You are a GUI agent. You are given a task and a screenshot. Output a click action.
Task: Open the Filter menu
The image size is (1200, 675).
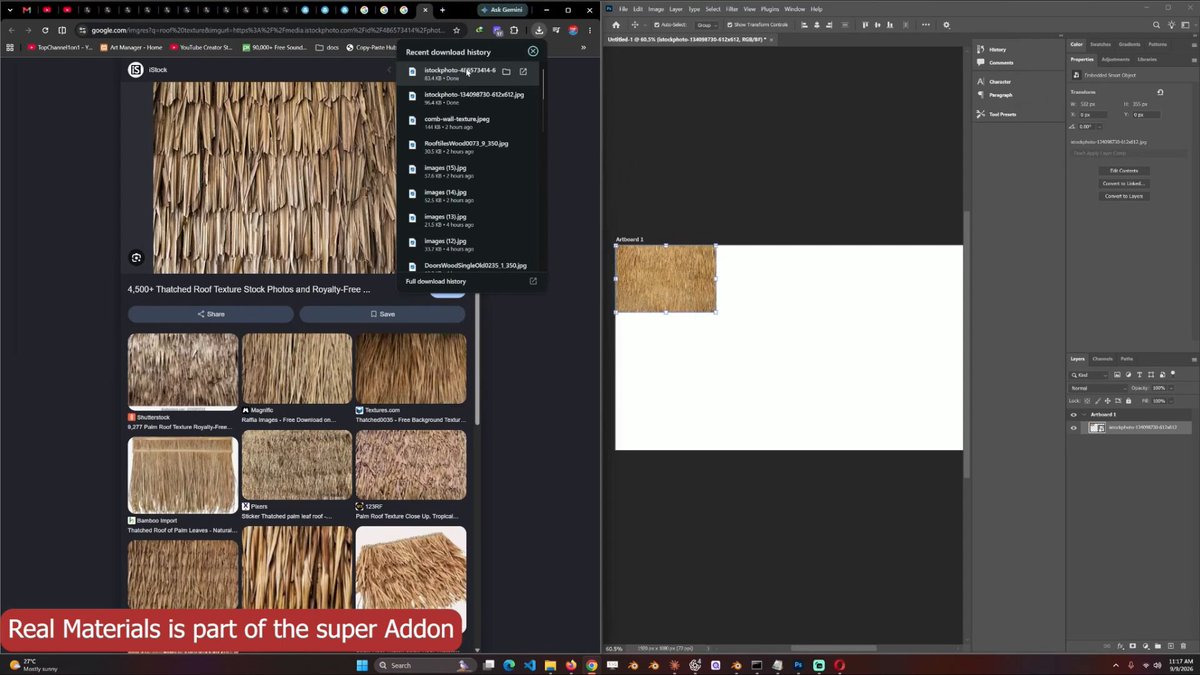[x=732, y=9]
